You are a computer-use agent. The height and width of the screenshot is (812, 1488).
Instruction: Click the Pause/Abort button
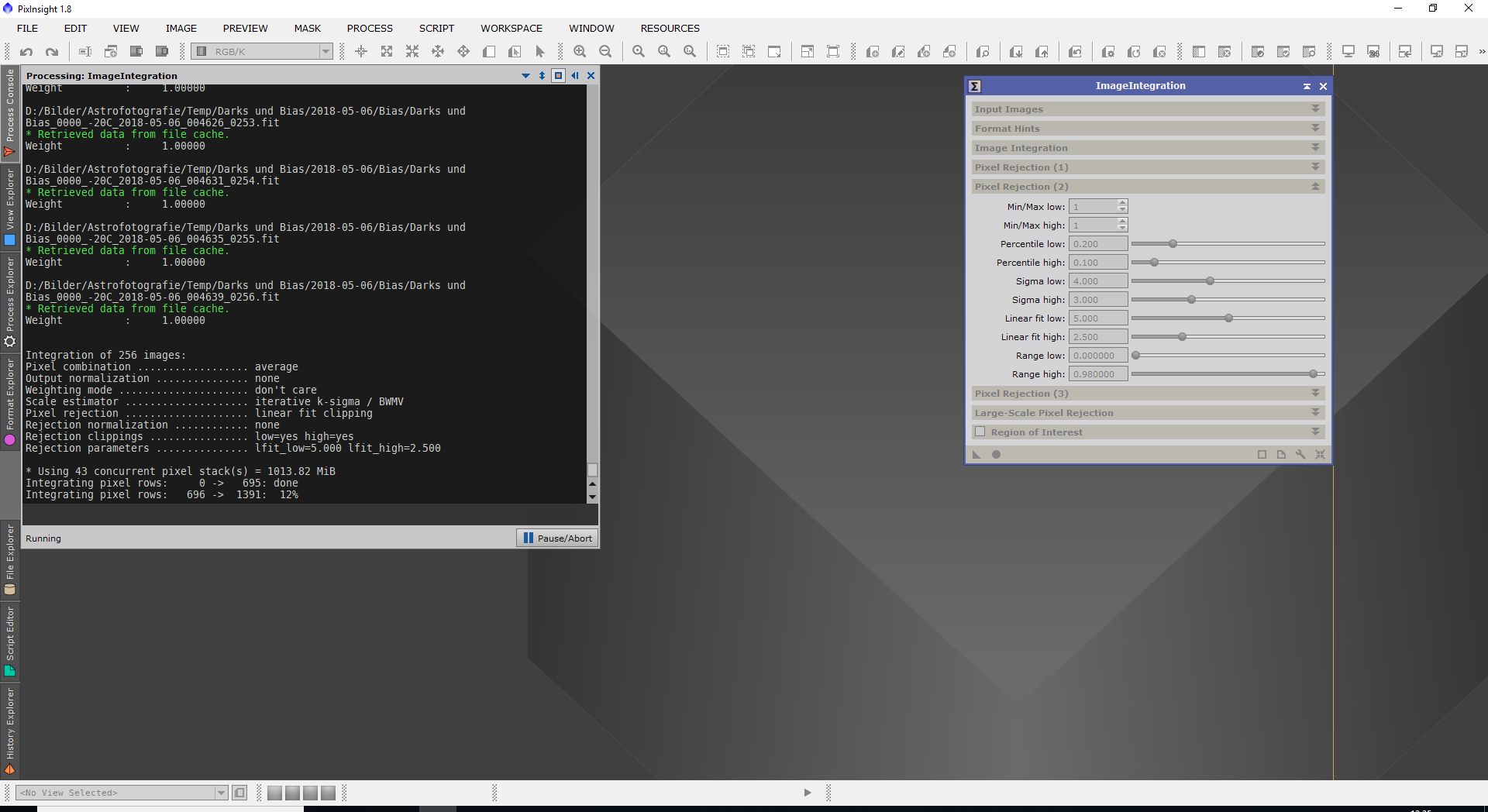(557, 538)
